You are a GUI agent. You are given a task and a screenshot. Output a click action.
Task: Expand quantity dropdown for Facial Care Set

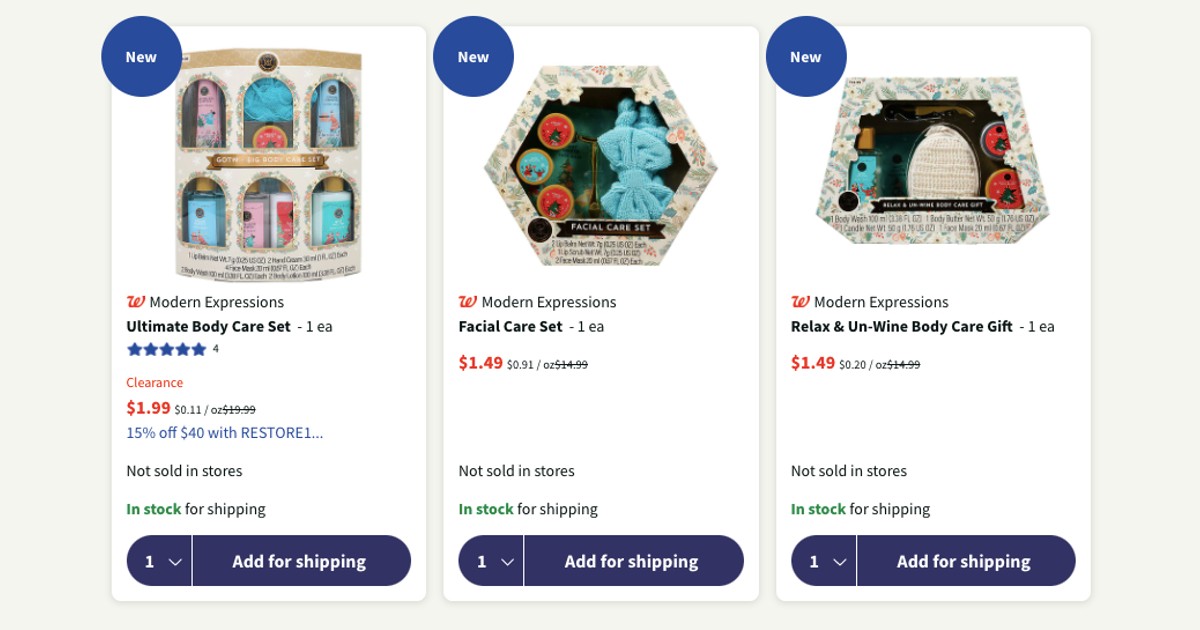pyautogui.click(x=491, y=561)
